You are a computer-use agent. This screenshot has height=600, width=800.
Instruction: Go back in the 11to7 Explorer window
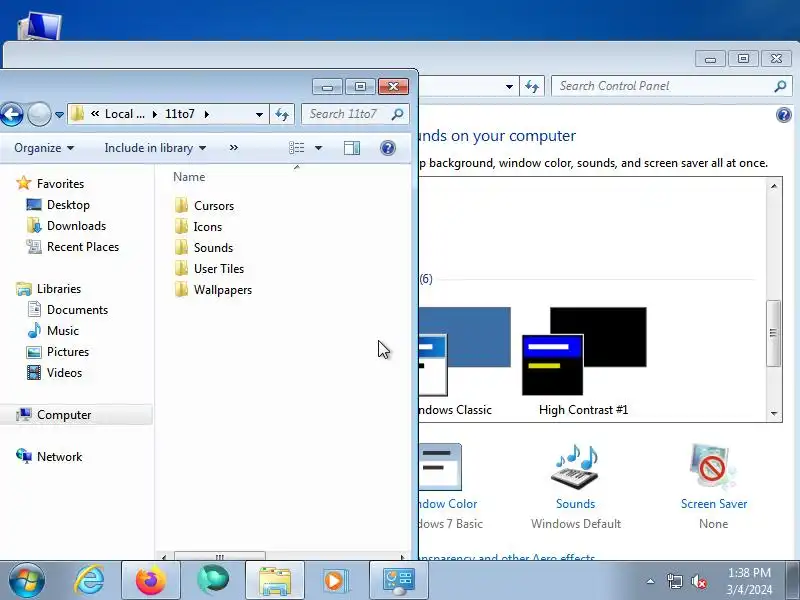point(11,114)
